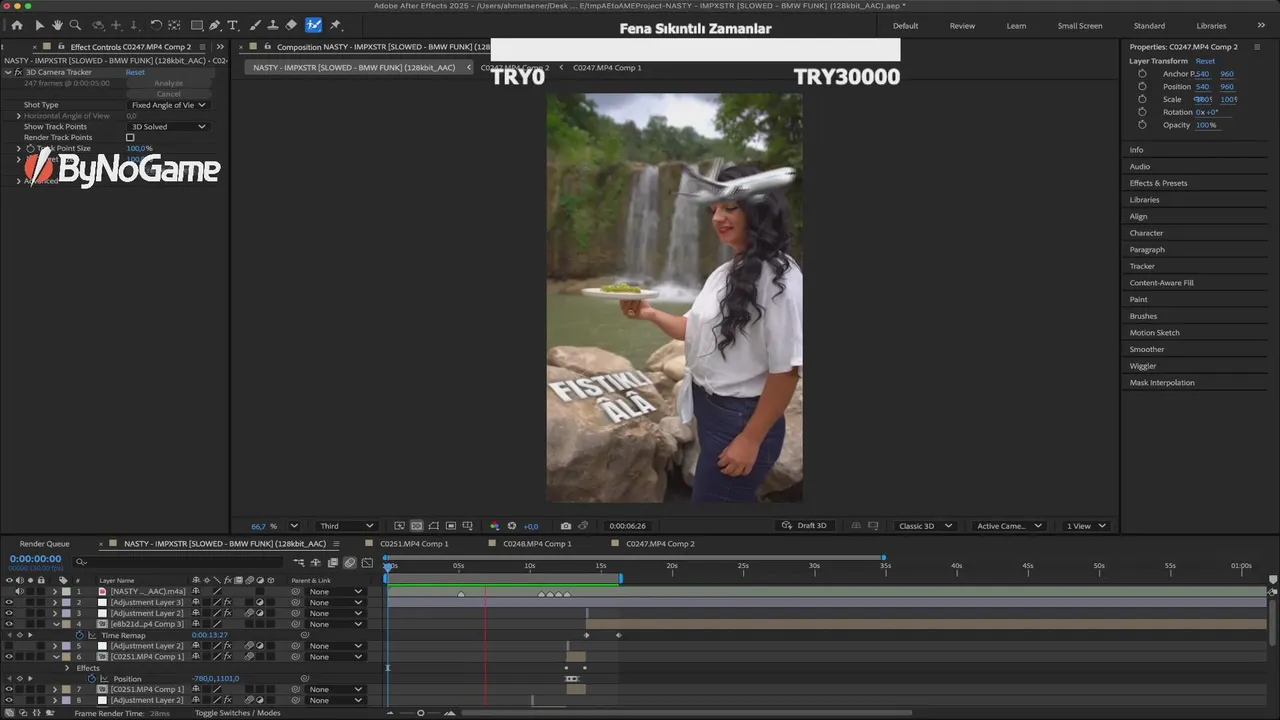Select the Zoom (magnifier) tool
The height and width of the screenshot is (720, 1280).
click(75, 25)
